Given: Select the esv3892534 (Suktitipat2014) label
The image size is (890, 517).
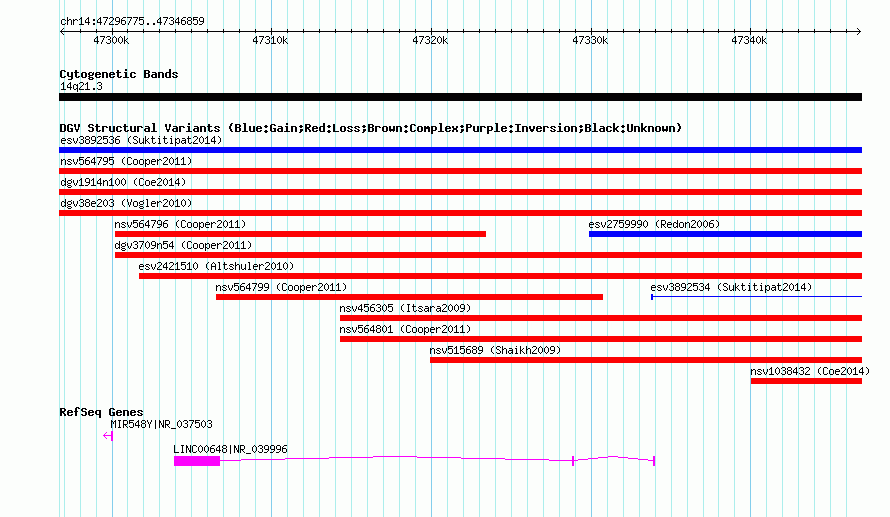Looking at the screenshot, I should [x=731, y=287].
